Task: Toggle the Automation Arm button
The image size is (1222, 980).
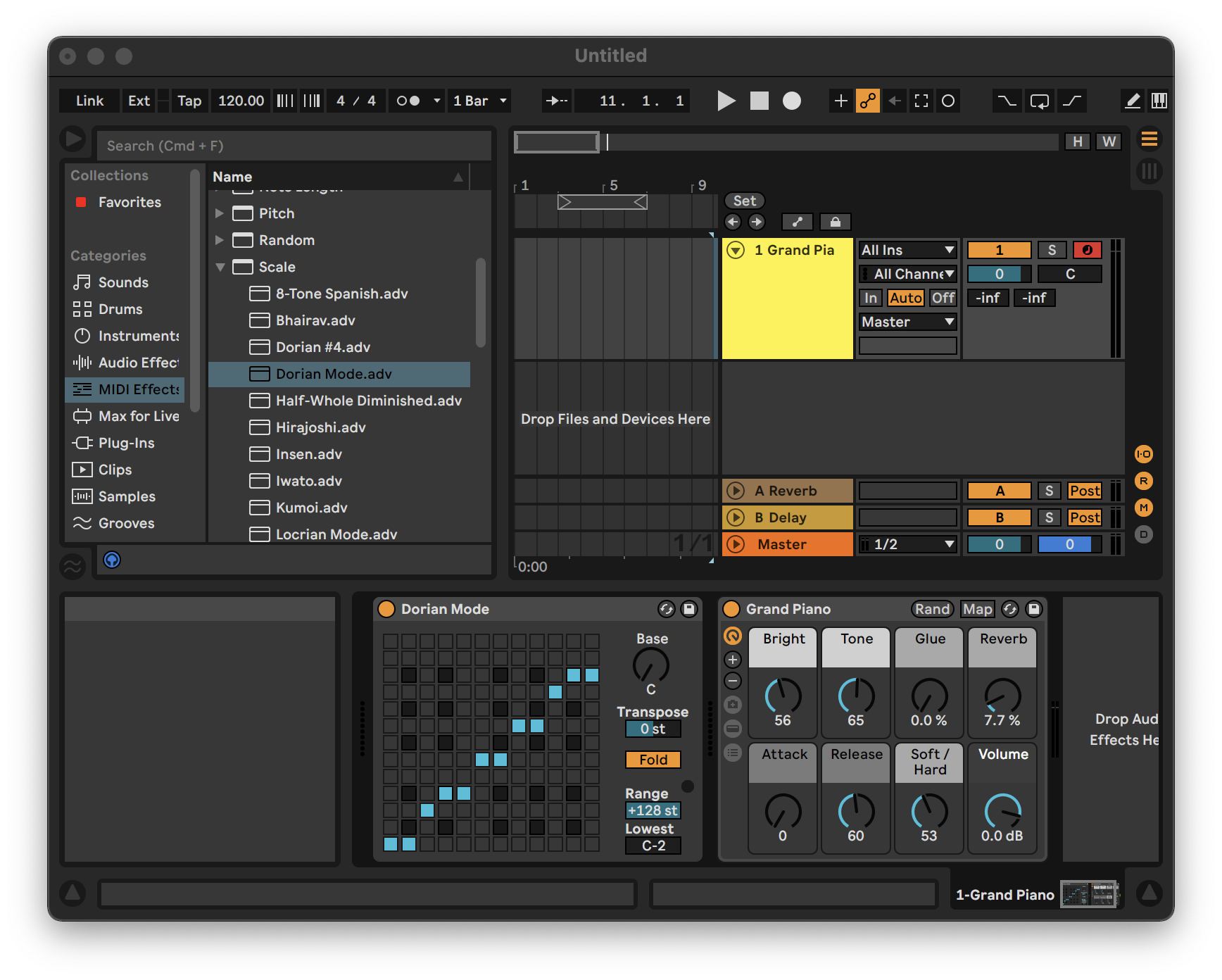Action: [868, 101]
